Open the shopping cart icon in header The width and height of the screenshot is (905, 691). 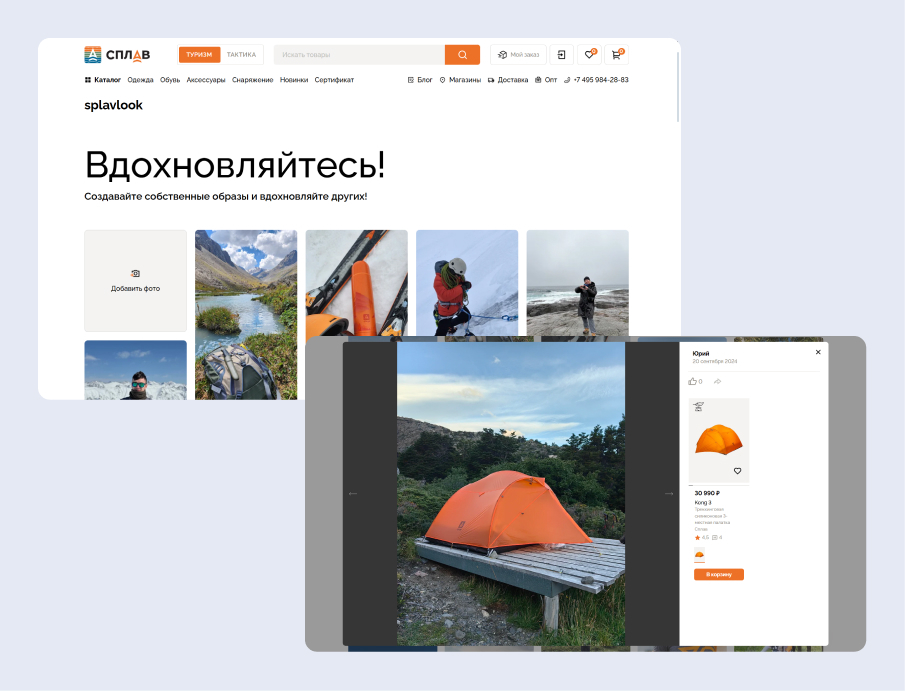[617, 55]
